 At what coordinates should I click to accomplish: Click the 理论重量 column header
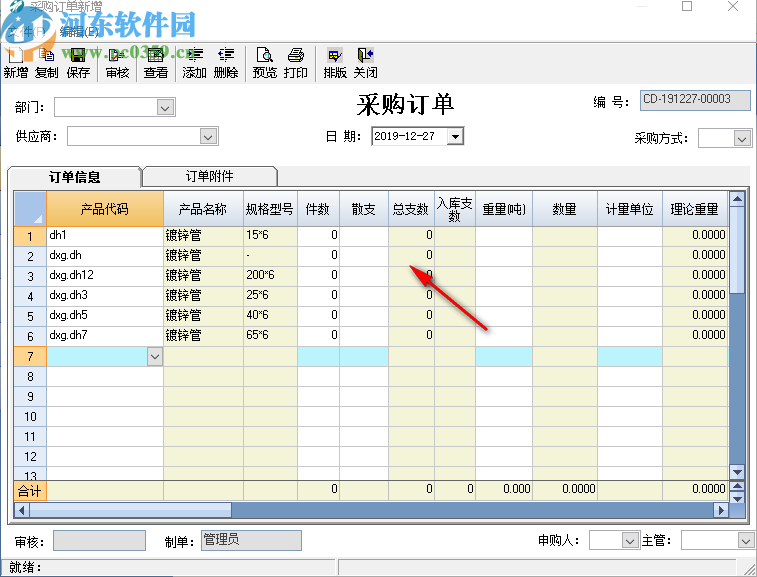tap(695, 209)
